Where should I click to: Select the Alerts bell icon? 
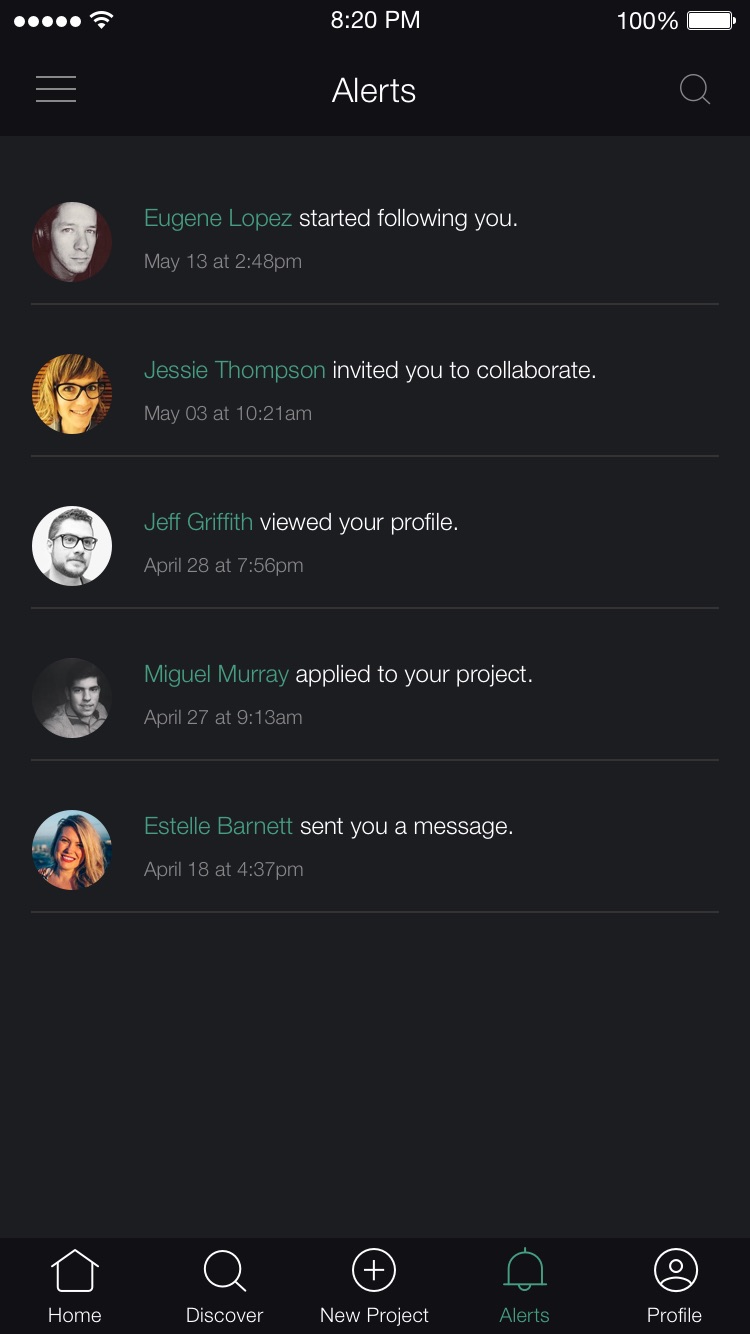[x=524, y=1271]
